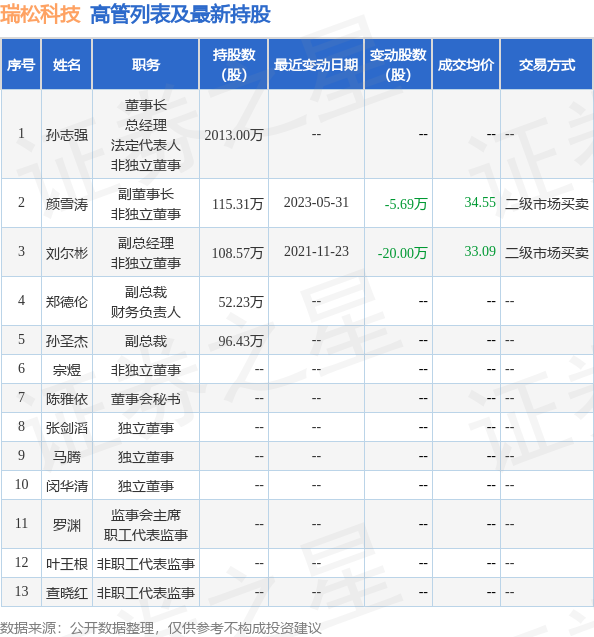Image resolution: width=594 pixels, height=637 pixels.
Task: Click the name 查晓红
Action: tap(67, 593)
